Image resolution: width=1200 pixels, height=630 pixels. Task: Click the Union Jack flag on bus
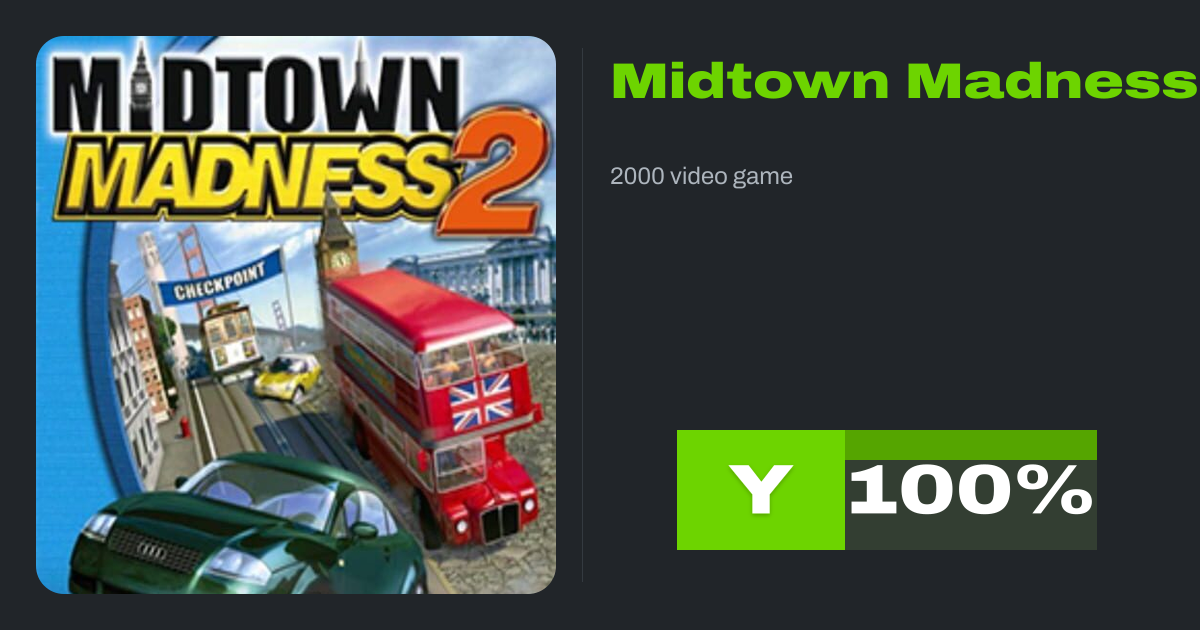[482, 399]
